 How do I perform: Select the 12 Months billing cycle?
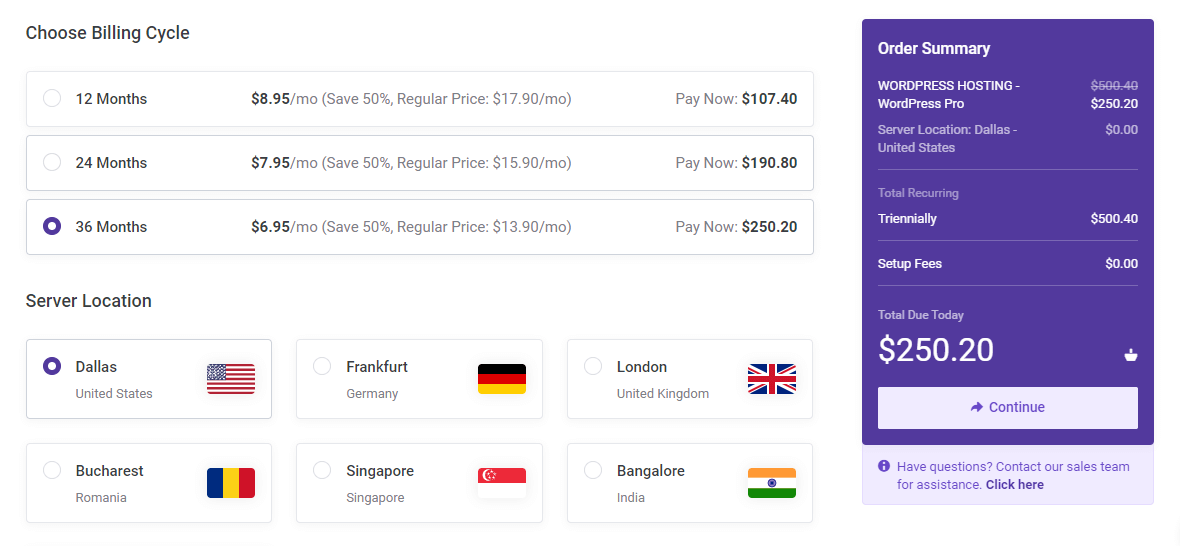(x=52, y=98)
